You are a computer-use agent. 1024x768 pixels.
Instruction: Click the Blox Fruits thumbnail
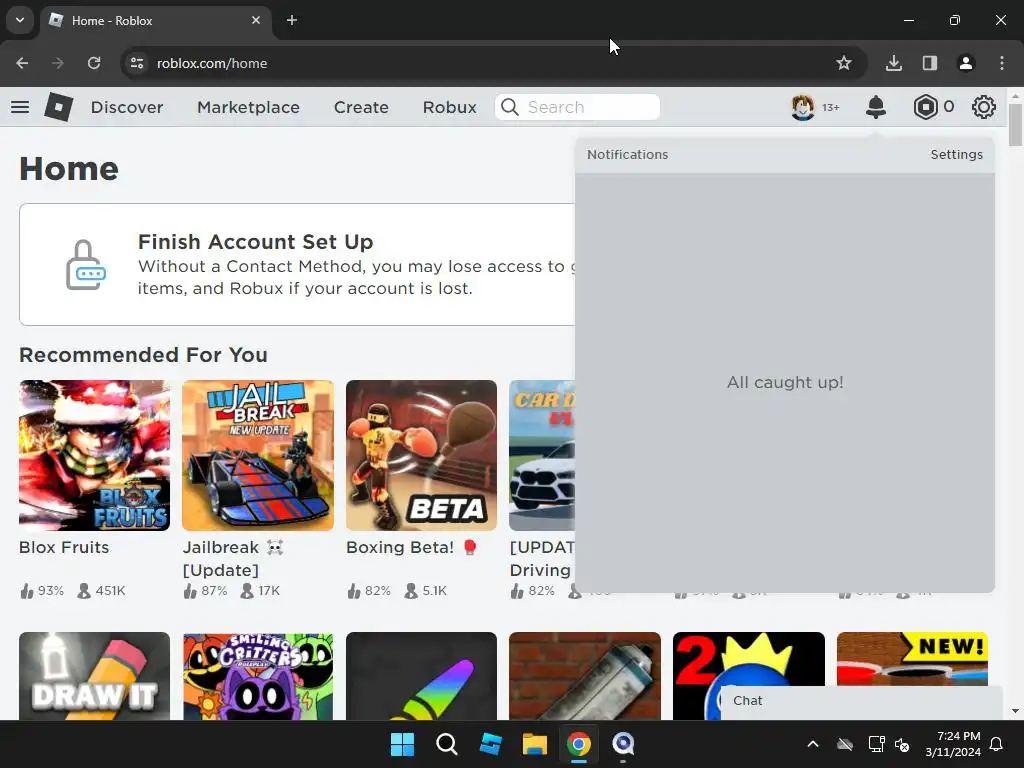pos(95,455)
